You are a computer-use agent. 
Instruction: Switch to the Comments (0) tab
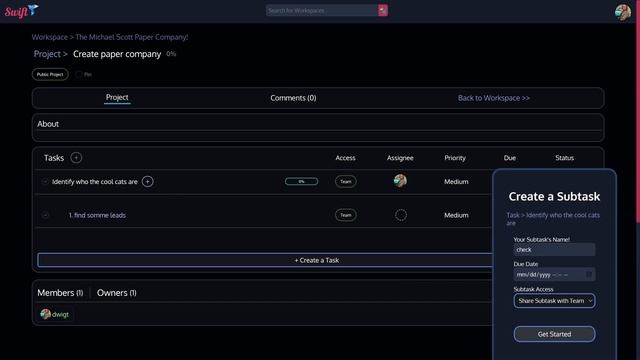(x=293, y=98)
